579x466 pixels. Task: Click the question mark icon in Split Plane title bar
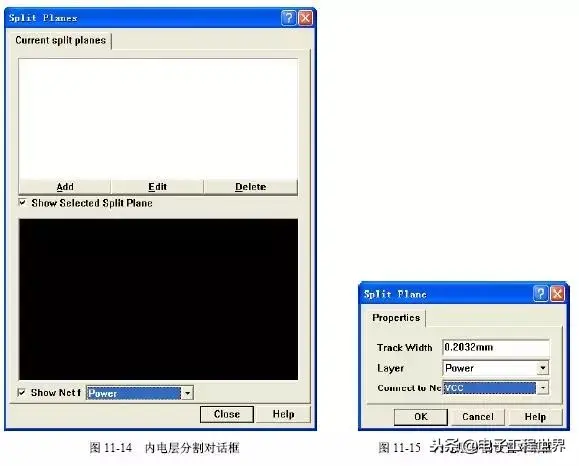[x=541, y=294]
